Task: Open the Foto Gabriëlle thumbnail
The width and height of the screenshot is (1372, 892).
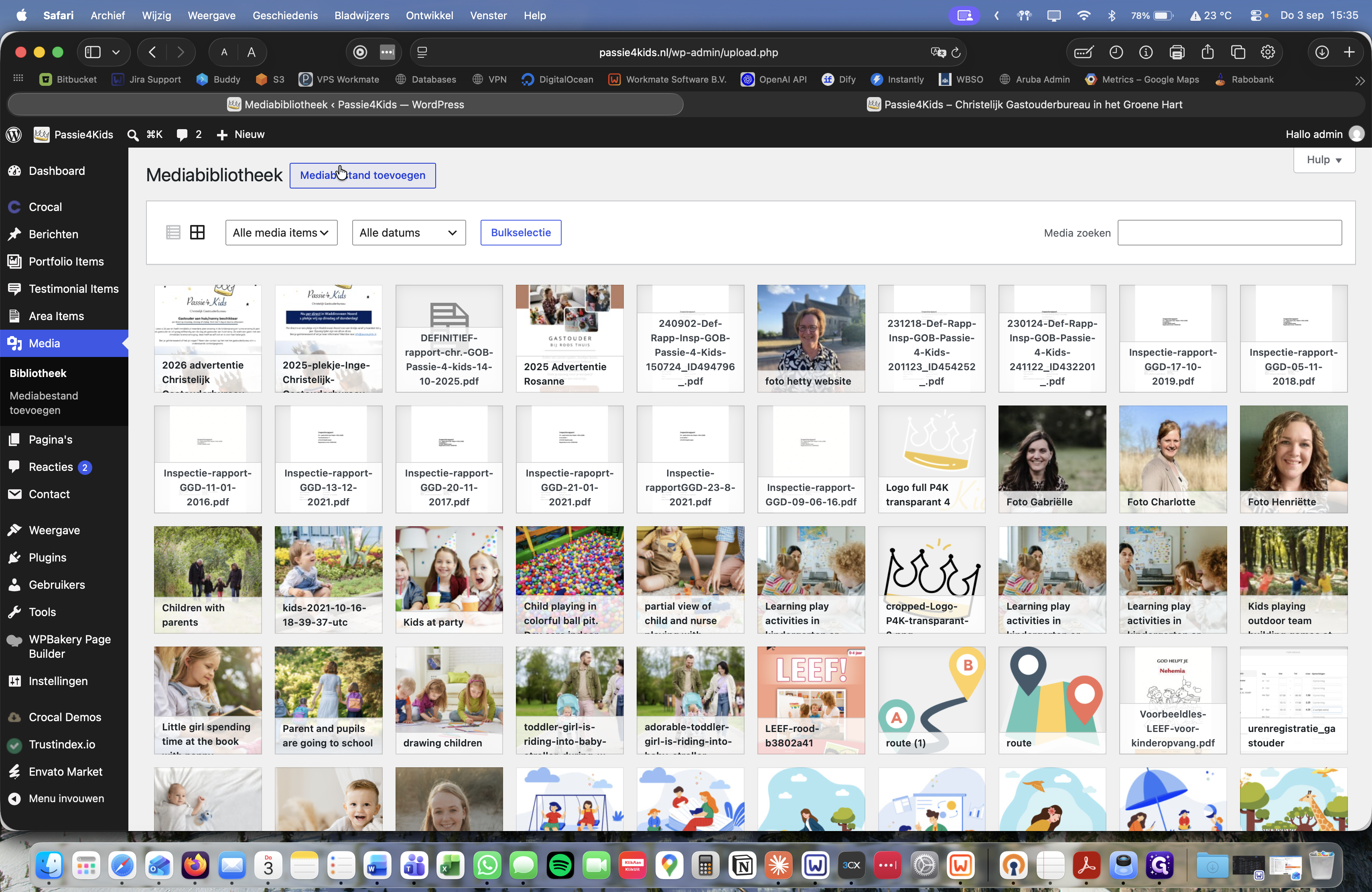Action: 1051,459
